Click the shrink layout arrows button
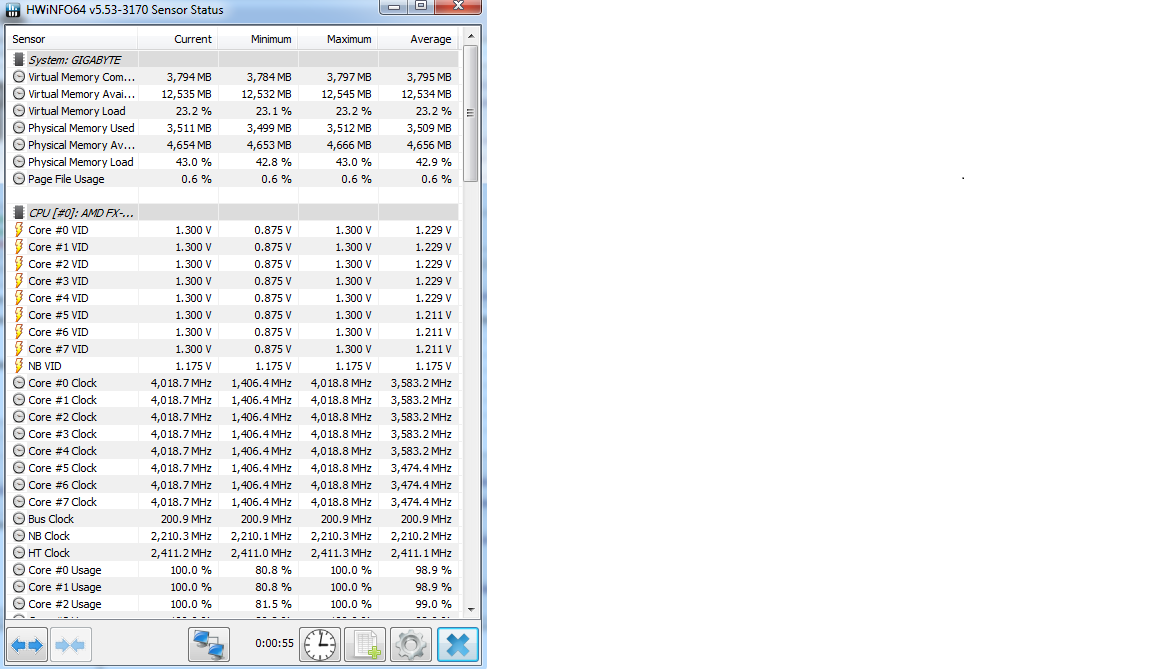Screen dimensions: 1152x669 point(71,645)
